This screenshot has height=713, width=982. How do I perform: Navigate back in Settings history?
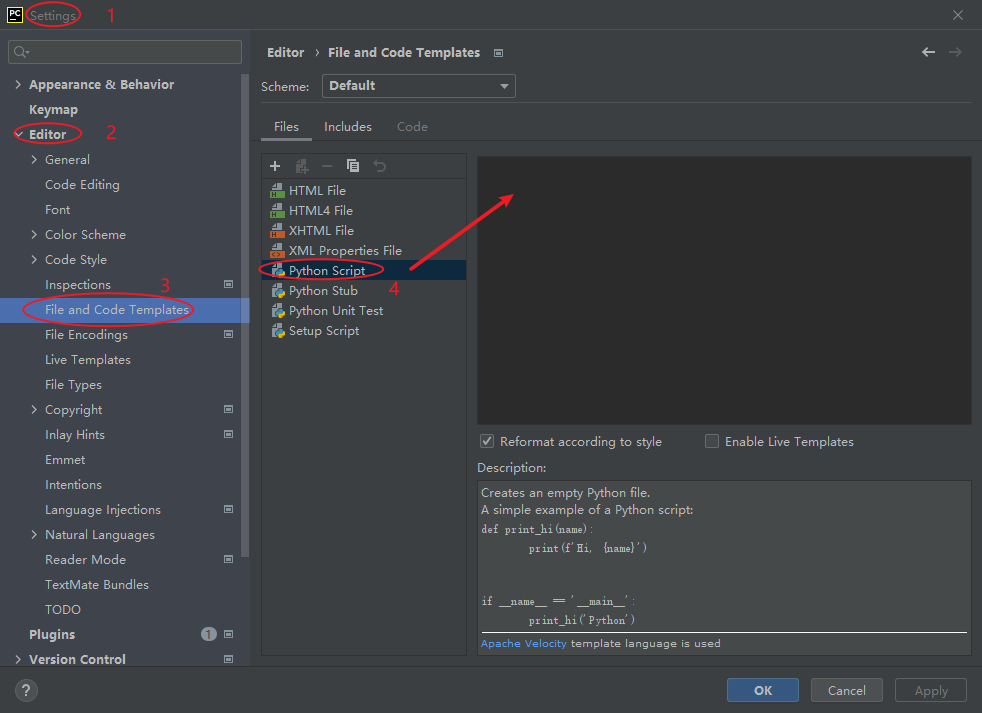tap(928, 52)
